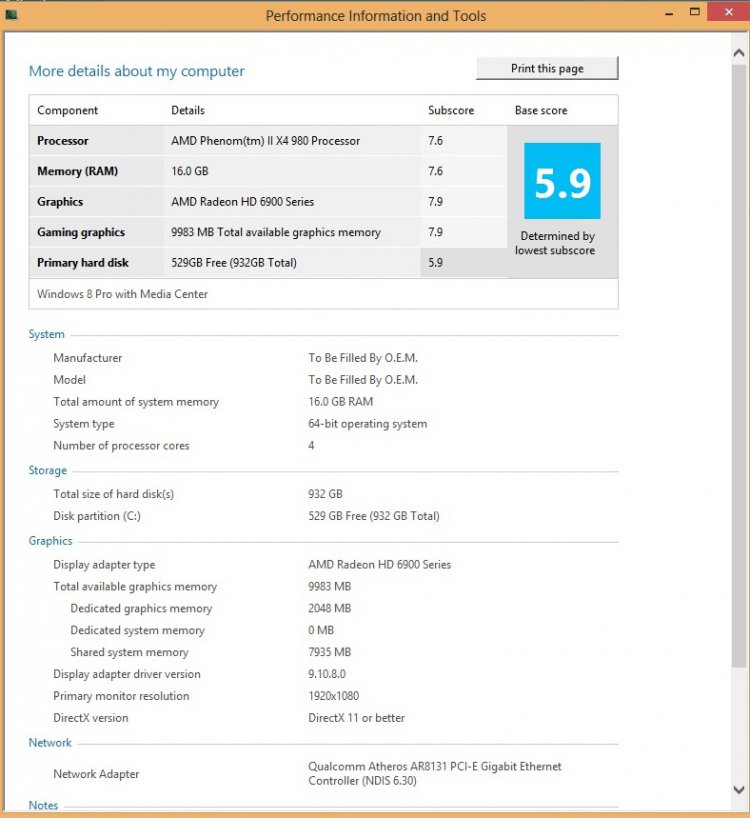Click the scrollbar up arrow
Viewport: 750px width, 818px height.
tap(739, 53)
